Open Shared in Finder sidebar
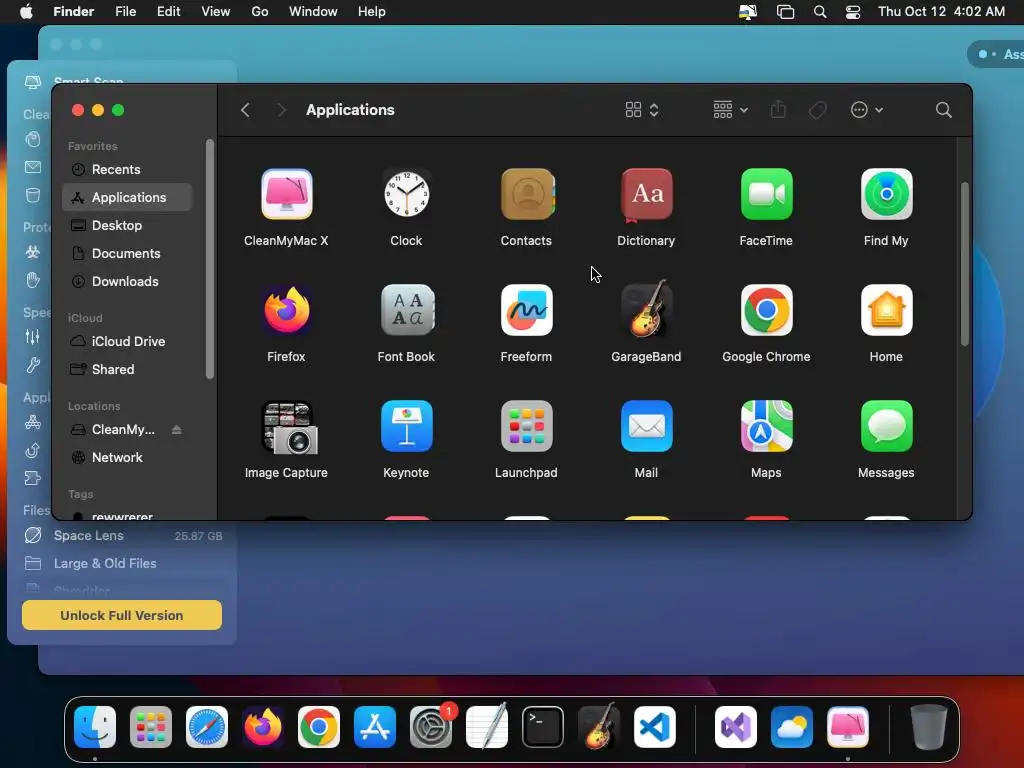Viewport: 1024px width, 768px height. click(127, 370)
